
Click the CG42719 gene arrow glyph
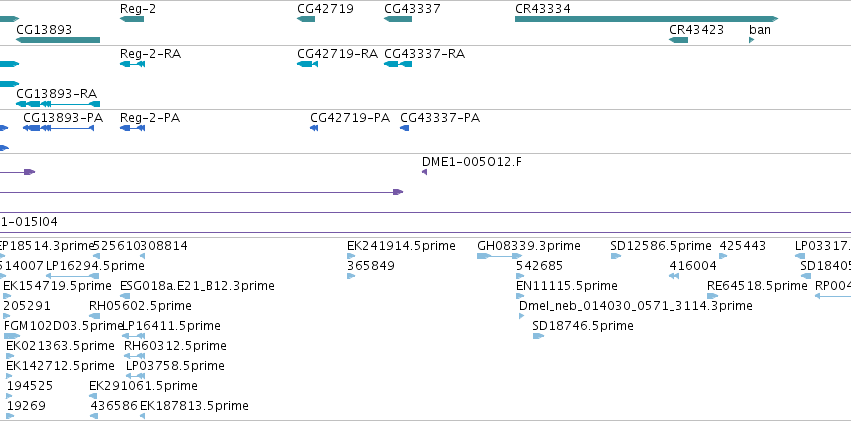(306, 19)
